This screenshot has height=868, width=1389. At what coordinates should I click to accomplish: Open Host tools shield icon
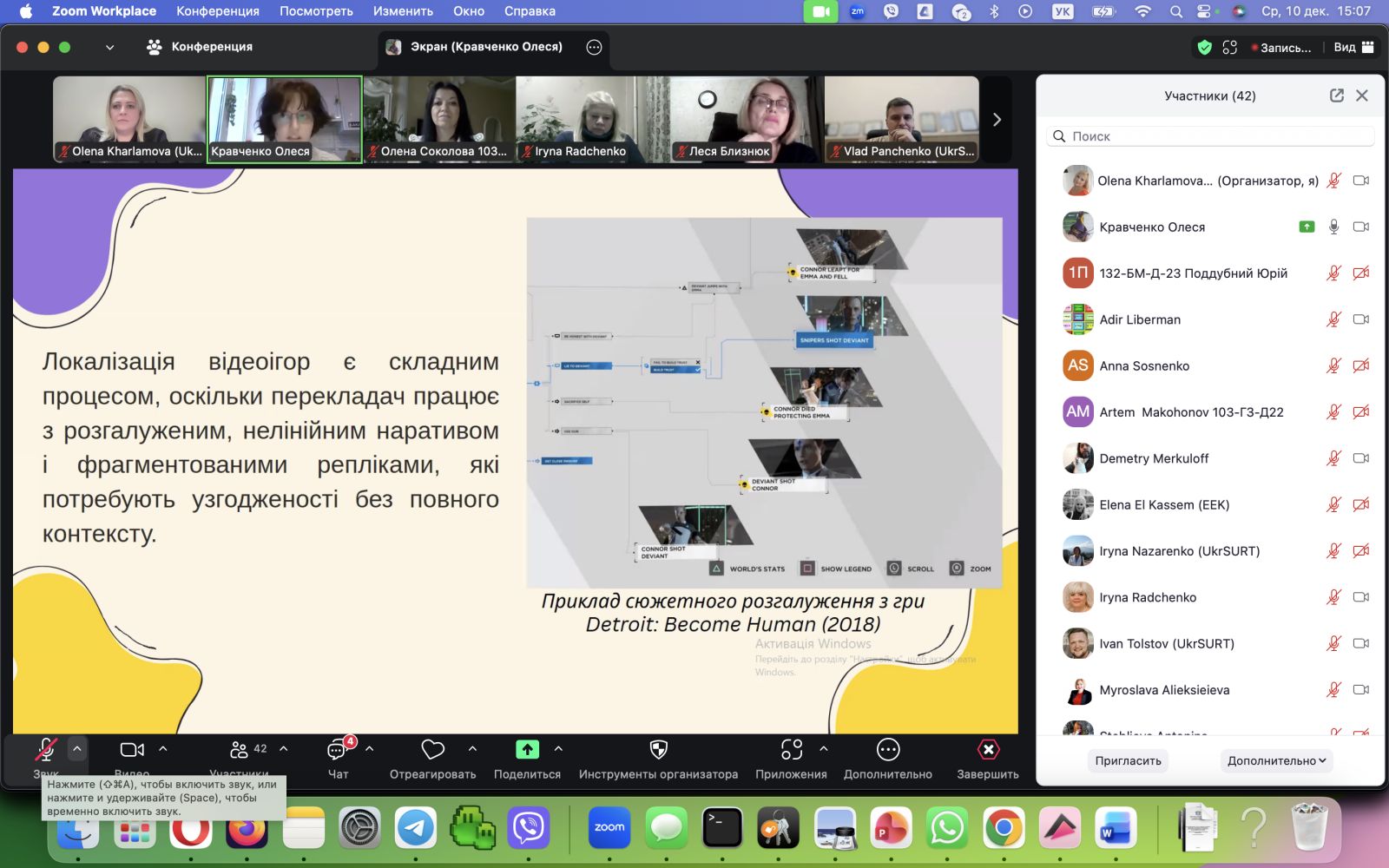(x=658, y=750)
